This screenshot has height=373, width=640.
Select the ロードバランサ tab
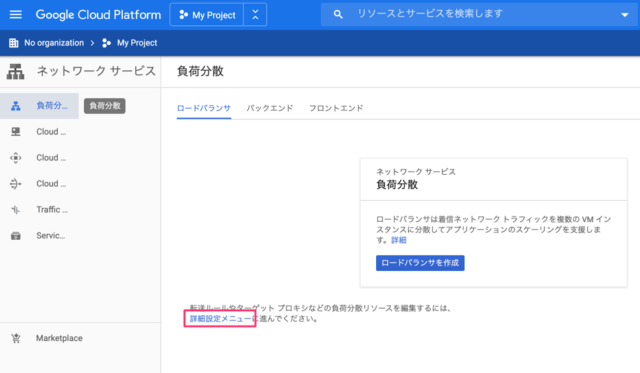pyautogui.click(x=204, y=108)
